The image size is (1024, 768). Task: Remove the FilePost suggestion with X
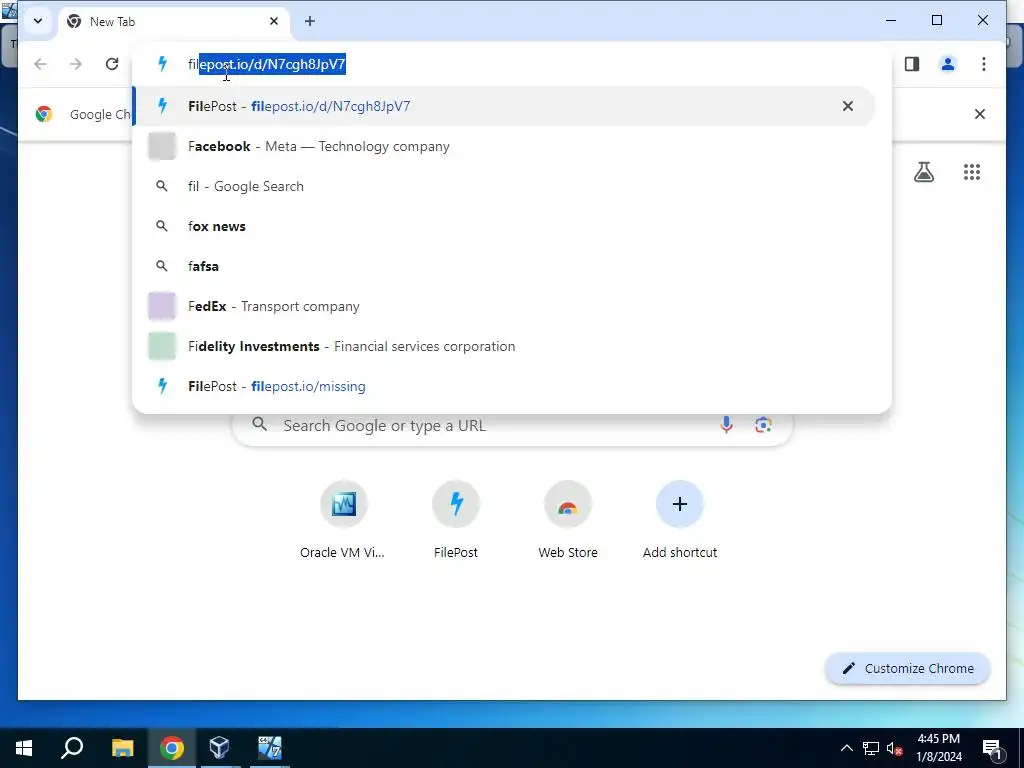click(x=848, y=106)
